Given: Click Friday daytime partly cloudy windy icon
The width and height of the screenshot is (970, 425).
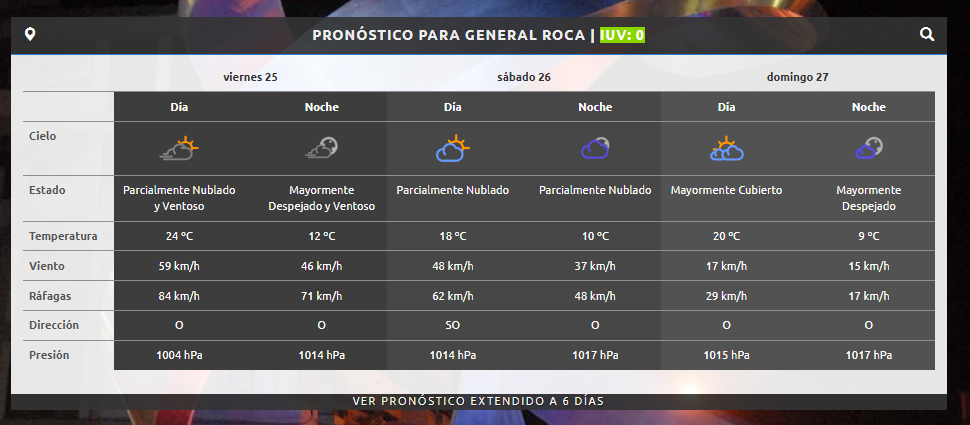Looking at the screenshot, I should coord(179,149).
